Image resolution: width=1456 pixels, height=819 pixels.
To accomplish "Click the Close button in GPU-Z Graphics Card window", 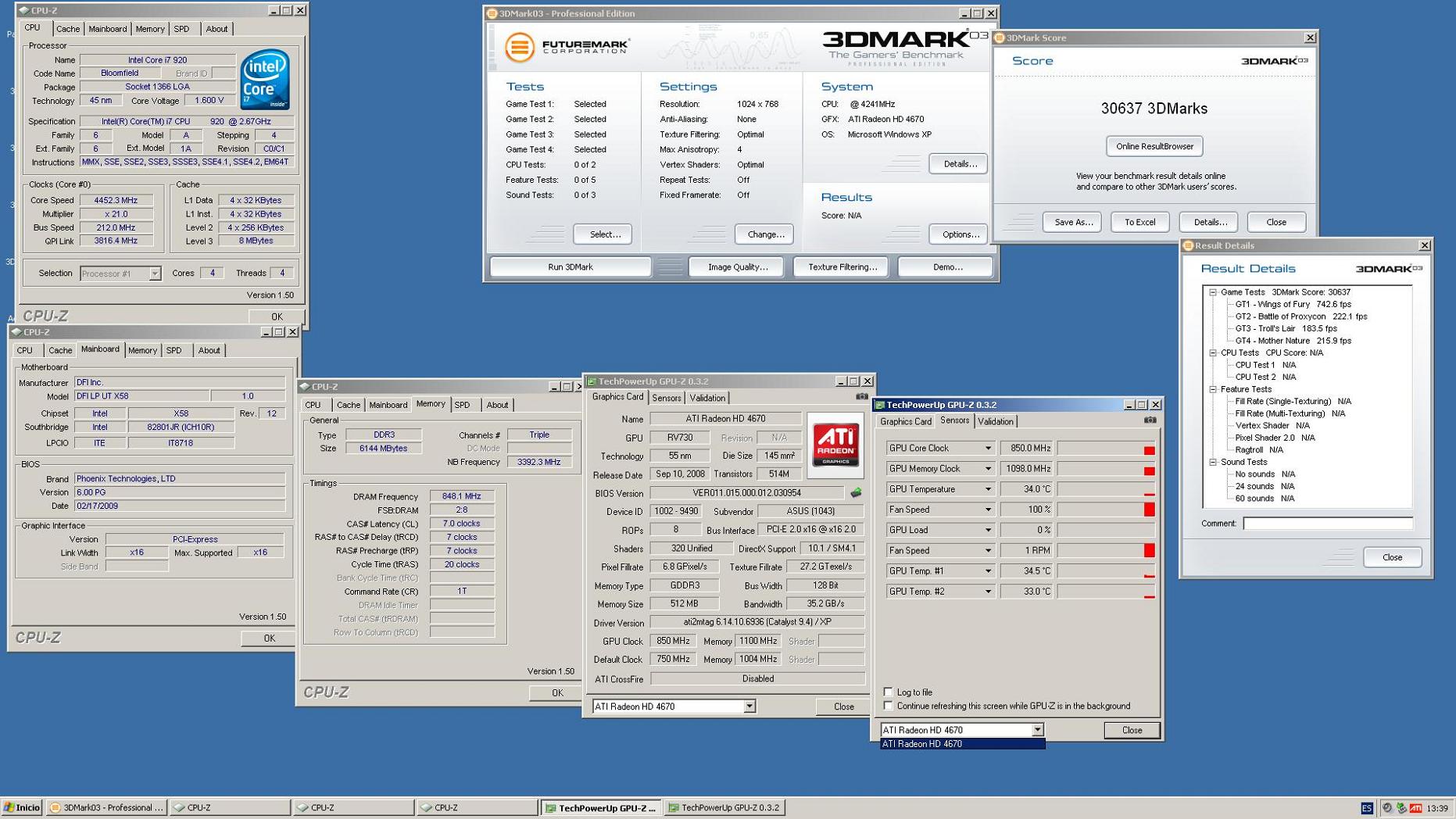I will point(842,706).
